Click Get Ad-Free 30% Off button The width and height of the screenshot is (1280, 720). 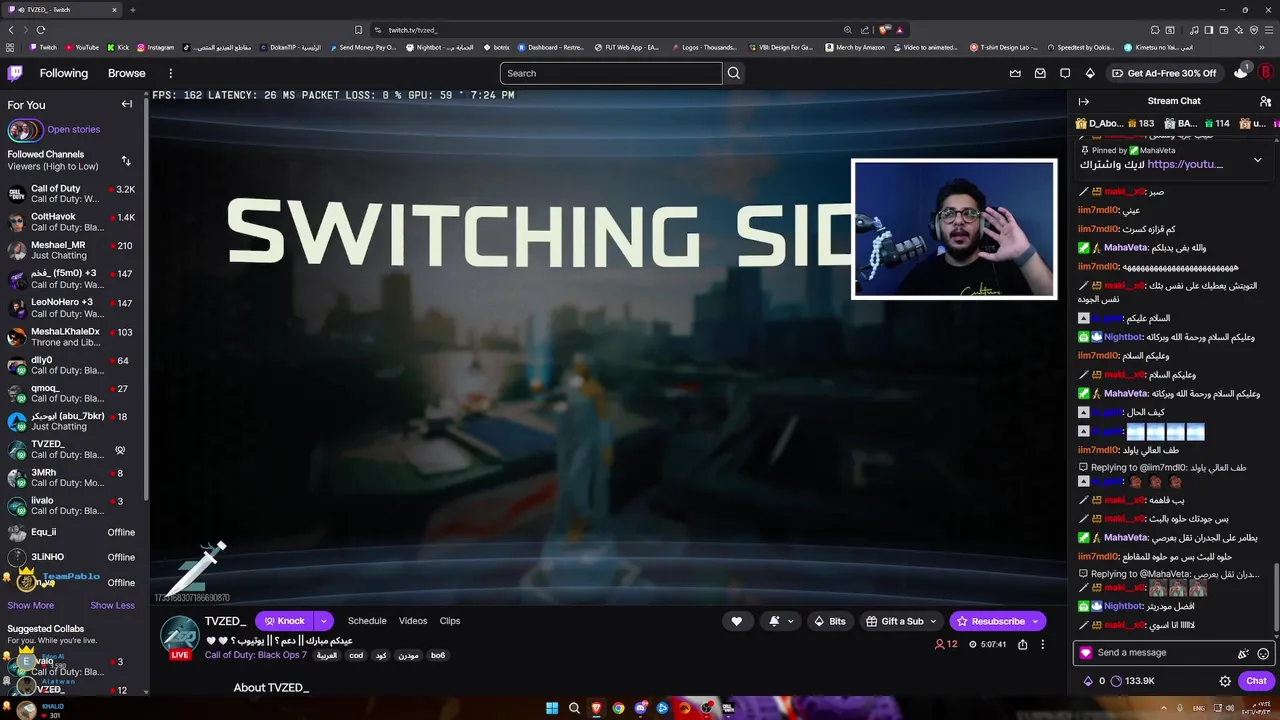click(x=1164, y=73)
